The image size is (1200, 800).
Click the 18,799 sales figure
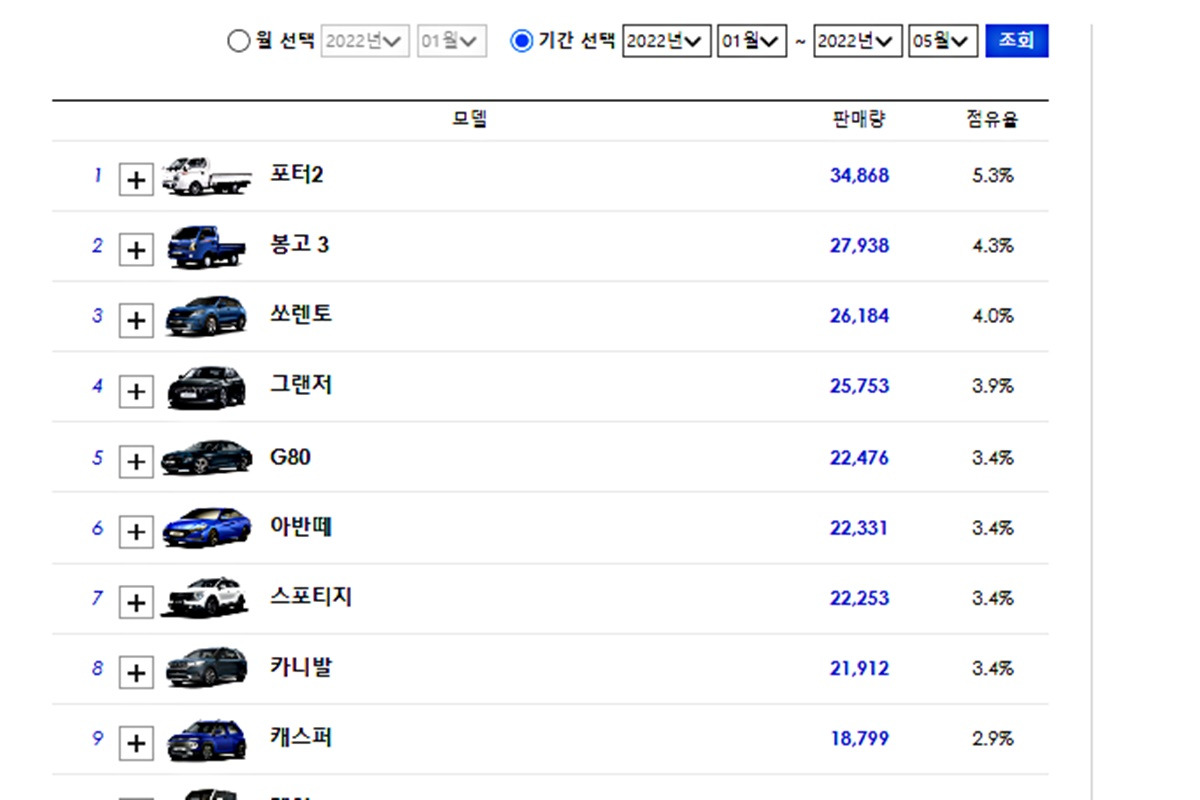(859, 739)
